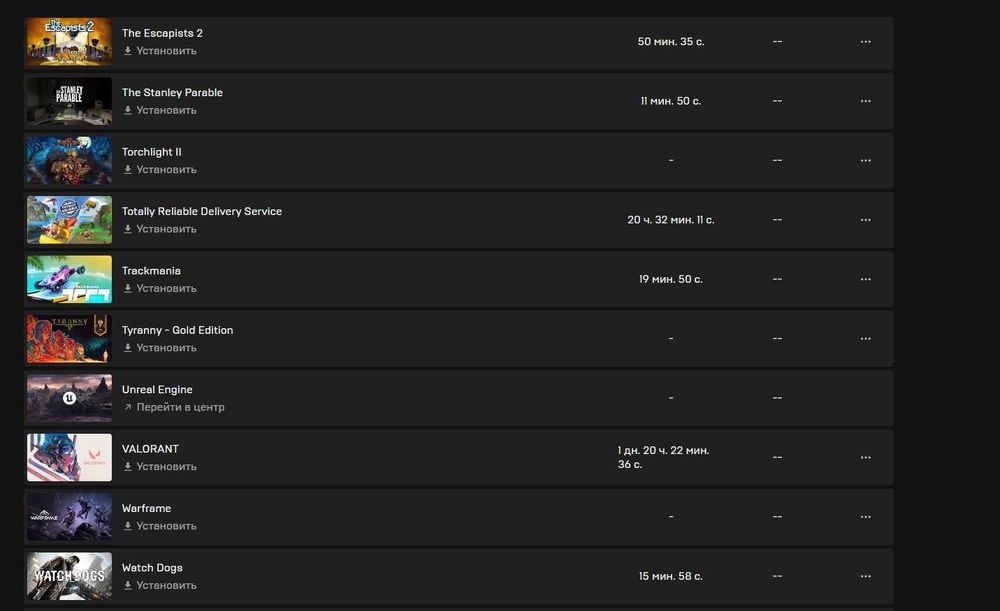1000x611 pixels.
Task: Open the three-dot menu for Torchlight II
Action: pyautogui.click(x=865, y=160)
